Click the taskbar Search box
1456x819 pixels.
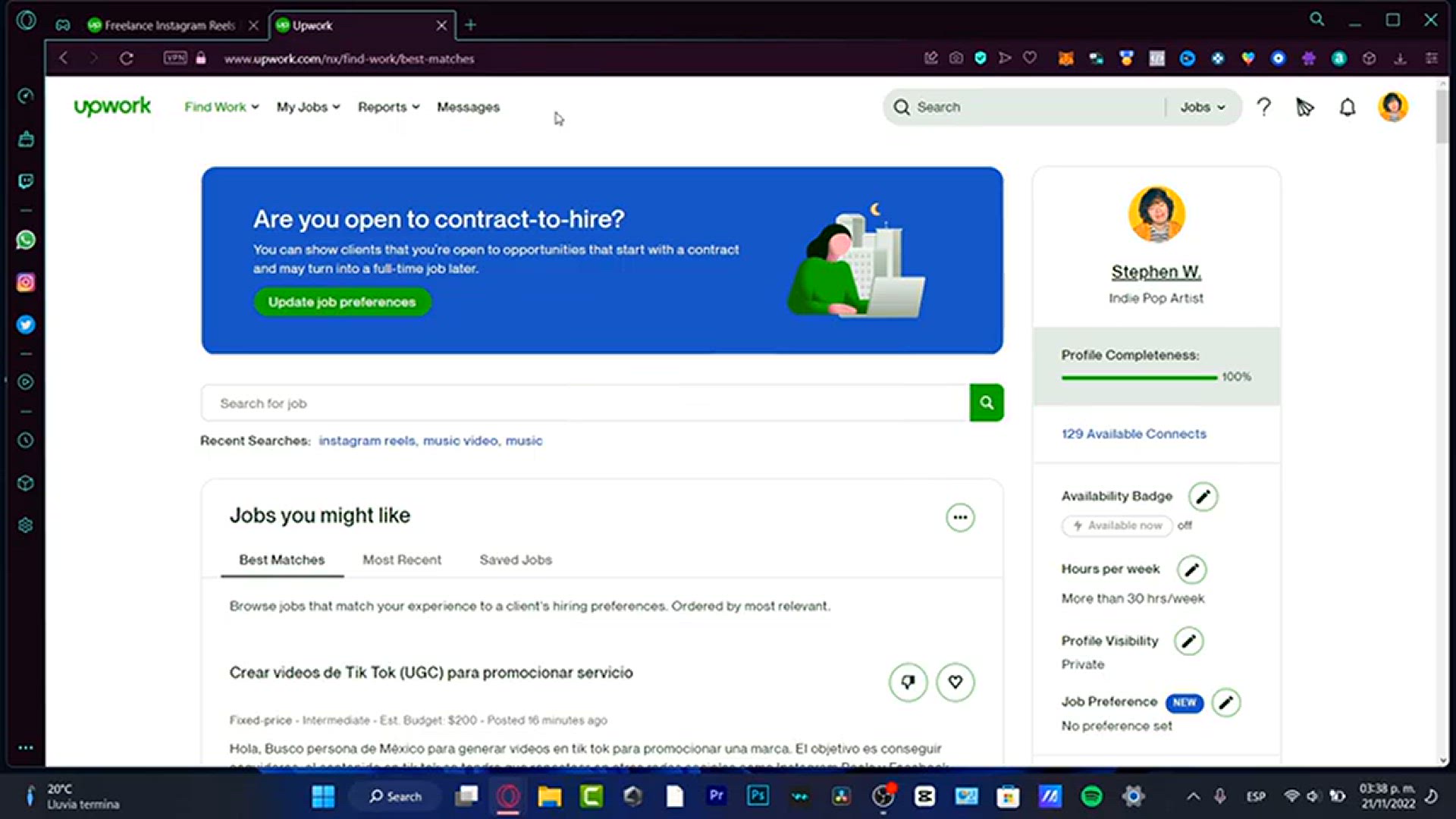click(395, 796)
